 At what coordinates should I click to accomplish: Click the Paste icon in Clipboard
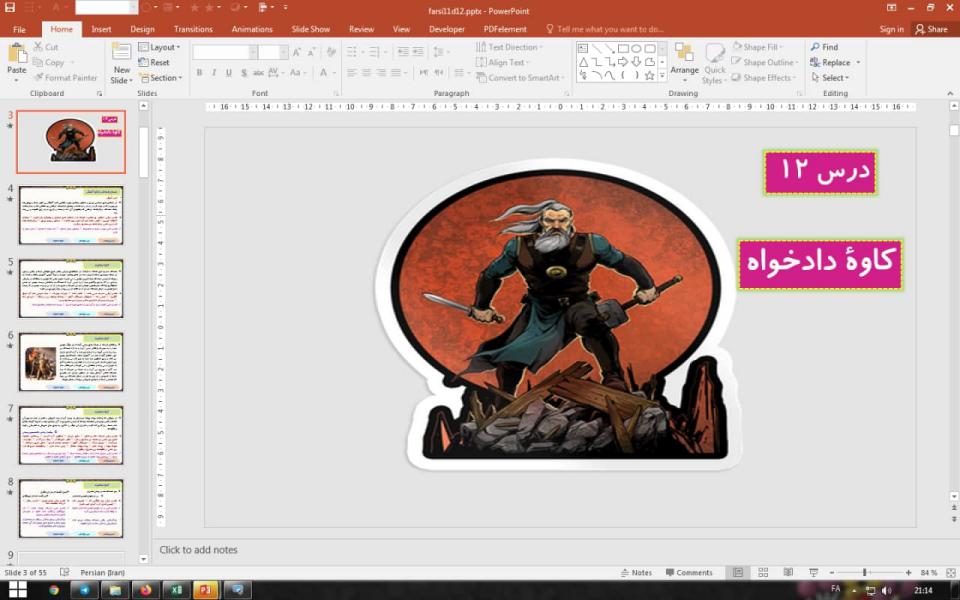pyautogui.click(x=17, y=54)
